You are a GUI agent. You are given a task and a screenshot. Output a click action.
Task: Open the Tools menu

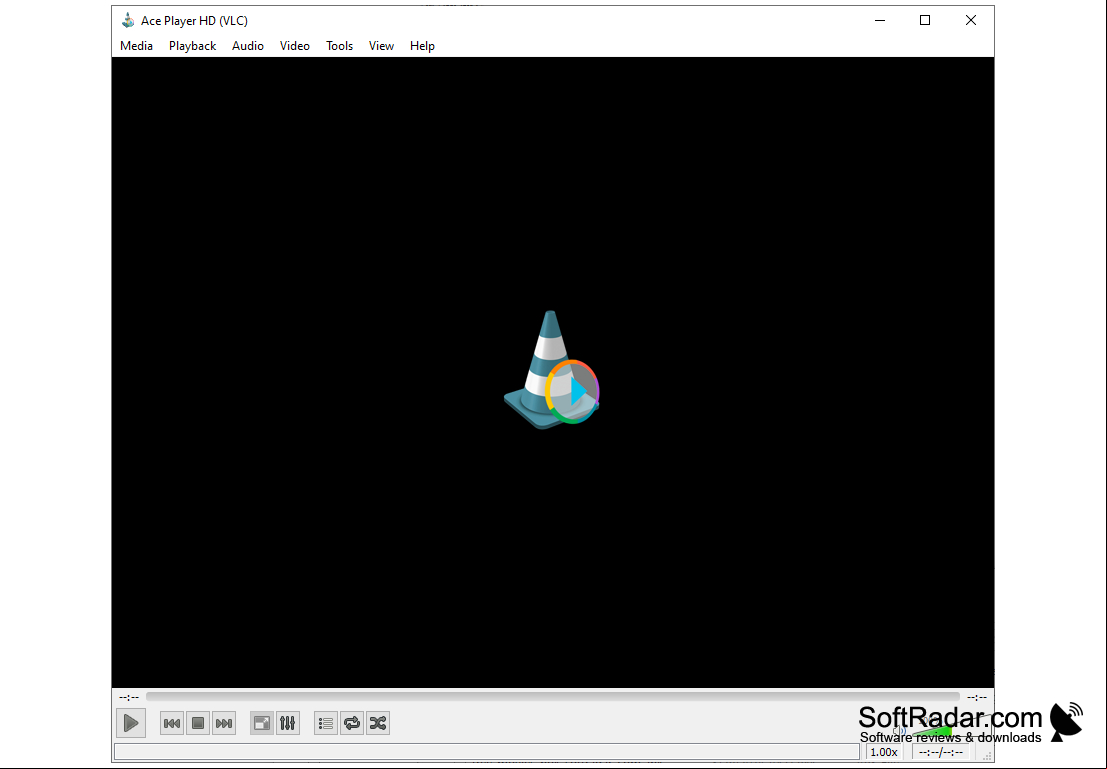tap(339, 46)
